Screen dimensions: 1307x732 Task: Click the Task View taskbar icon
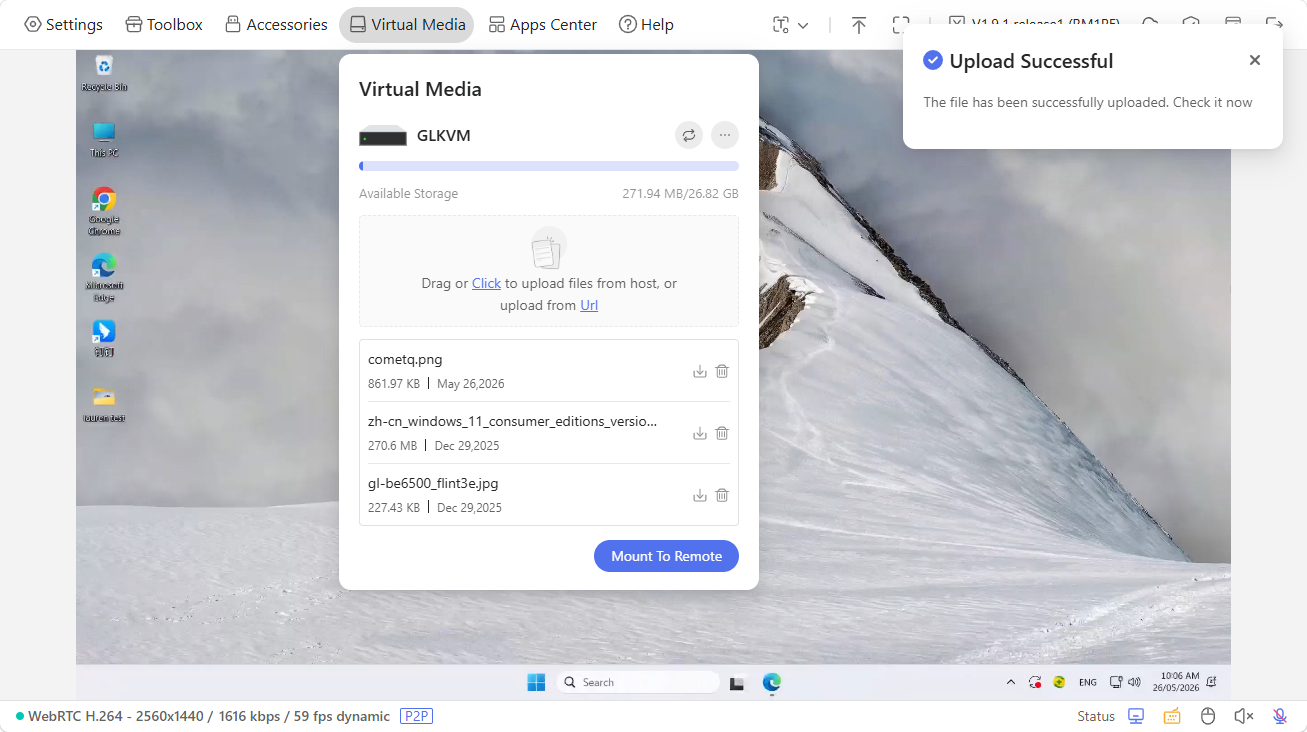737,683
